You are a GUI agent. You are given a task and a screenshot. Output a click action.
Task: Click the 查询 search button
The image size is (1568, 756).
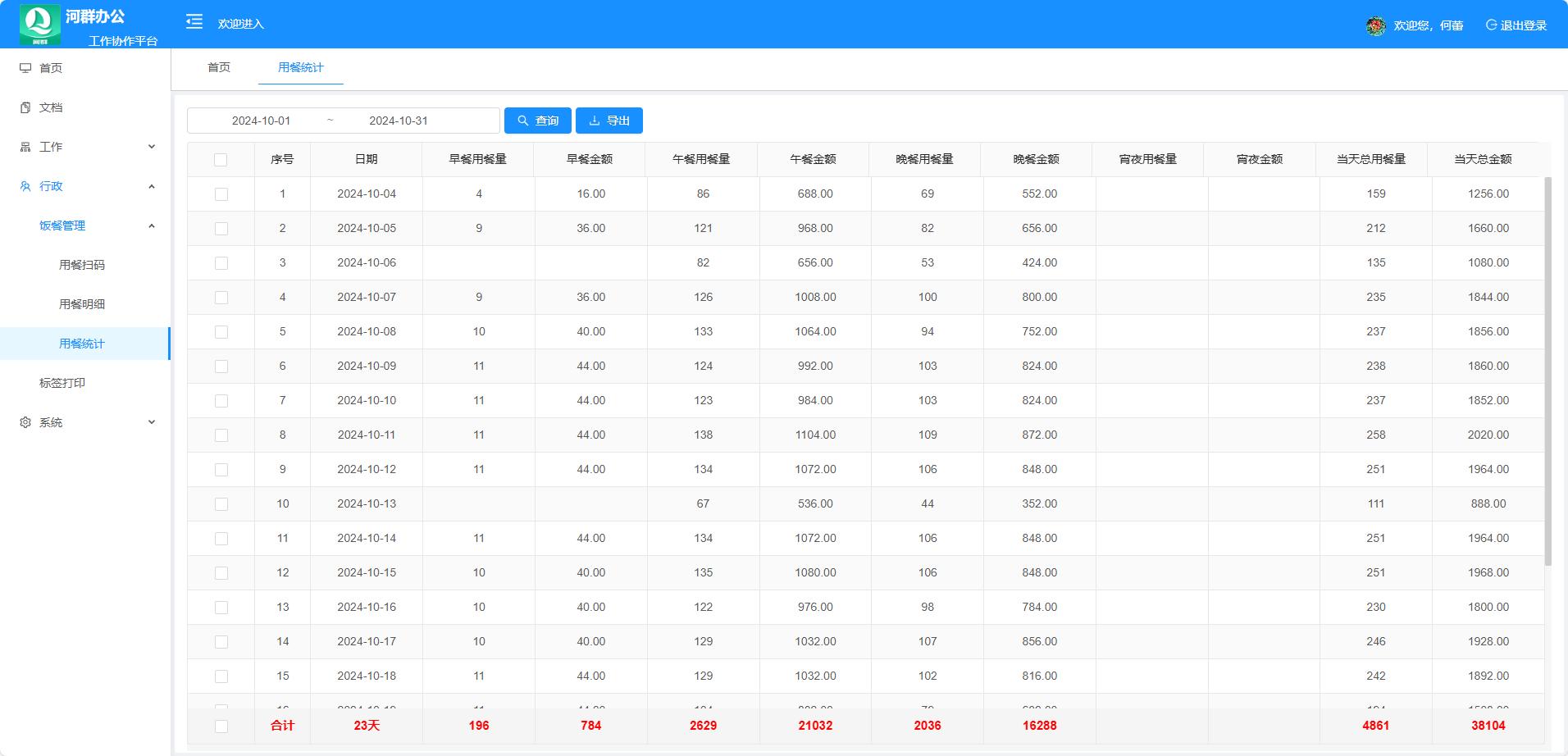[x=538, y=121]
